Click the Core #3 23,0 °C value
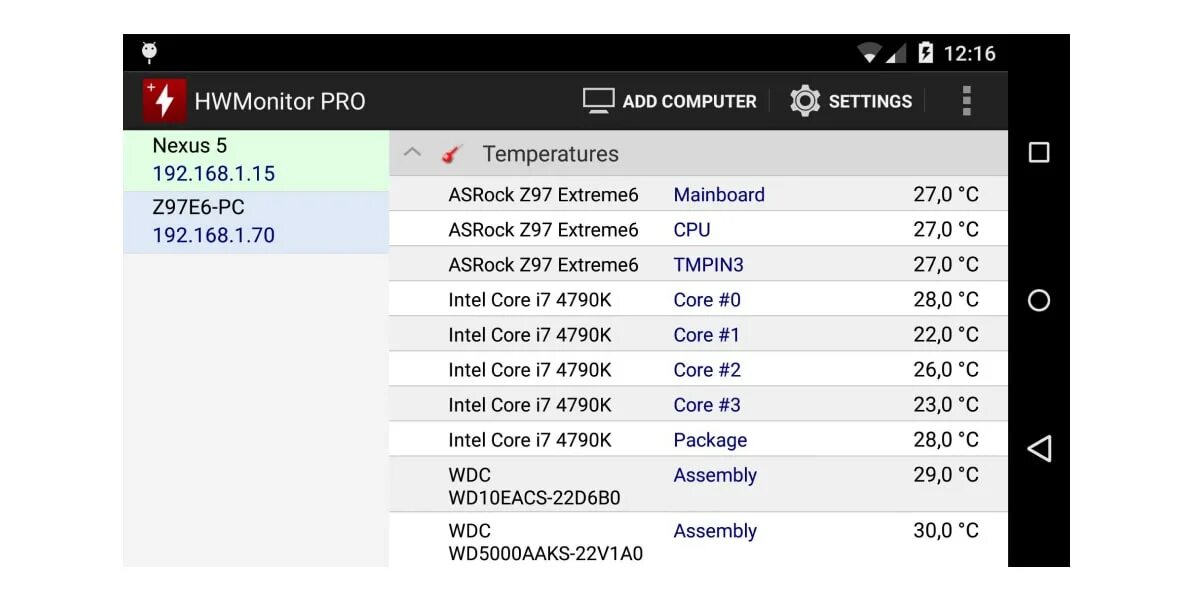Image resolution: width=1192 pixels, height=600 pixels. point(946,405)
